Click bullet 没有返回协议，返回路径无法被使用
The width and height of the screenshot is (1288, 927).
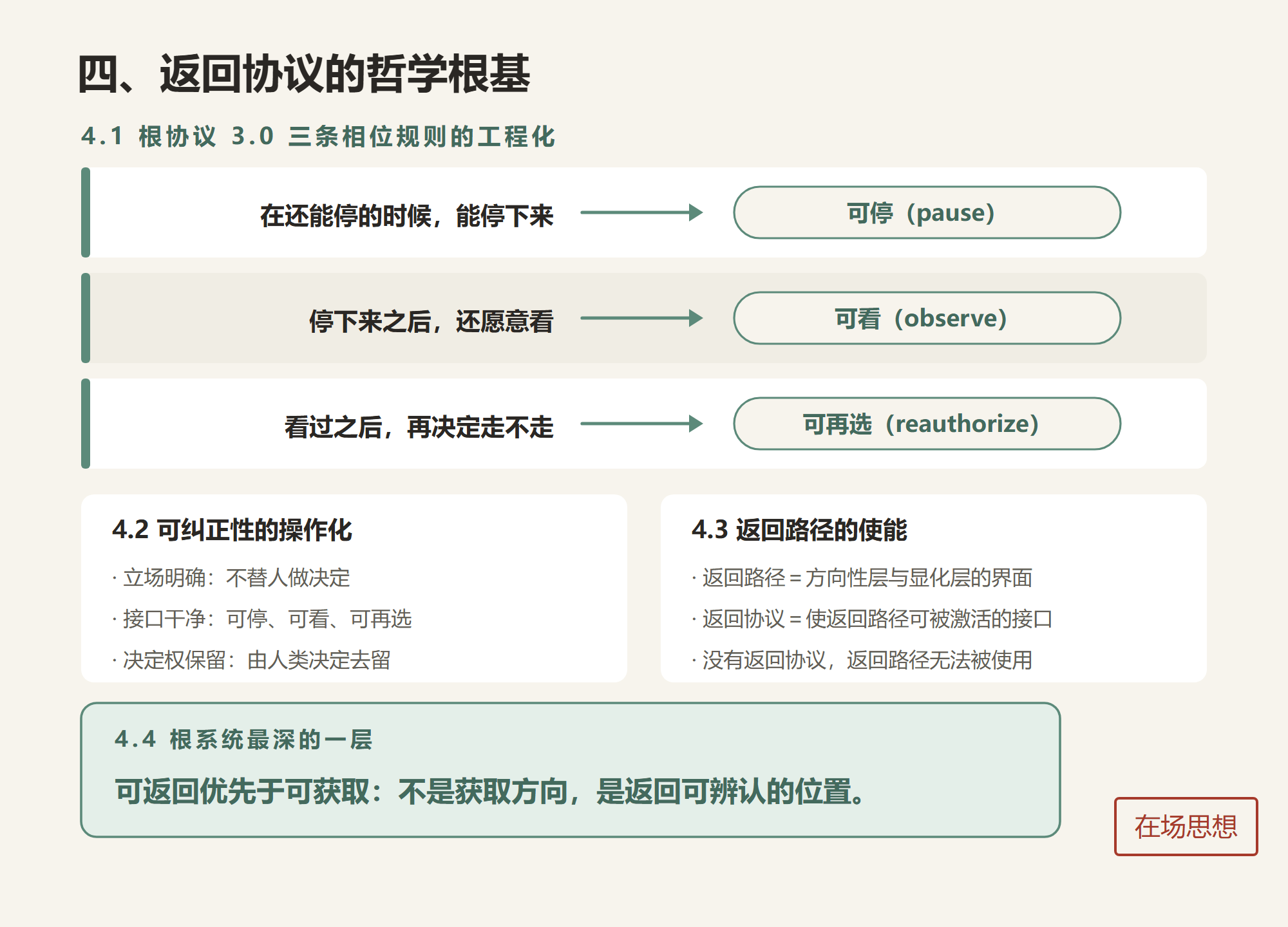[862, 660]
